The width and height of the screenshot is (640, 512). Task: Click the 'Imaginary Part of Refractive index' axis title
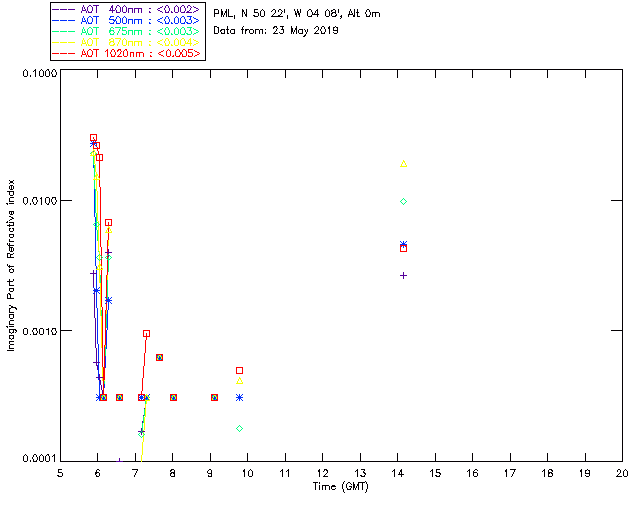pos(11,265)
